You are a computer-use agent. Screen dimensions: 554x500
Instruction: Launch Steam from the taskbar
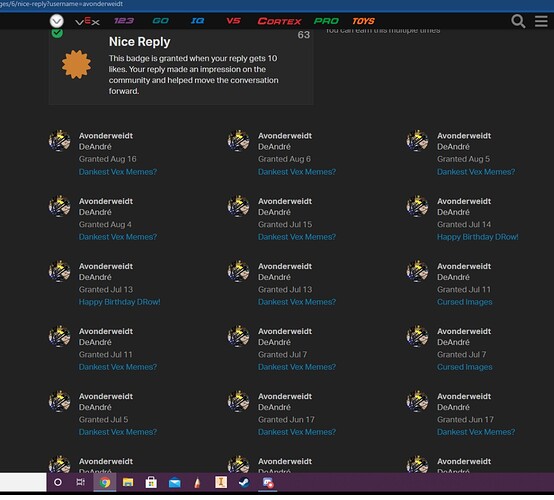(x=244, y=482)
